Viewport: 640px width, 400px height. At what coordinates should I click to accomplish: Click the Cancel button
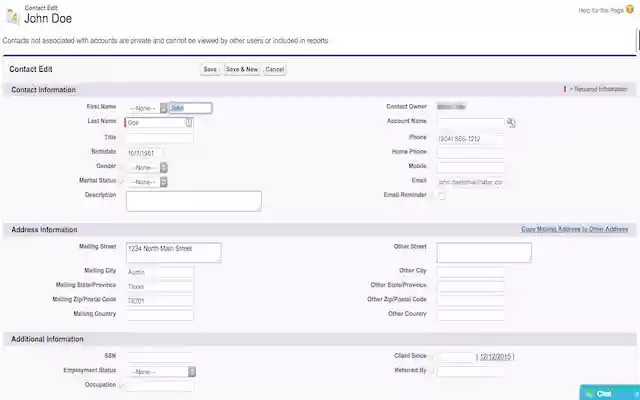(x=274, y=69)
